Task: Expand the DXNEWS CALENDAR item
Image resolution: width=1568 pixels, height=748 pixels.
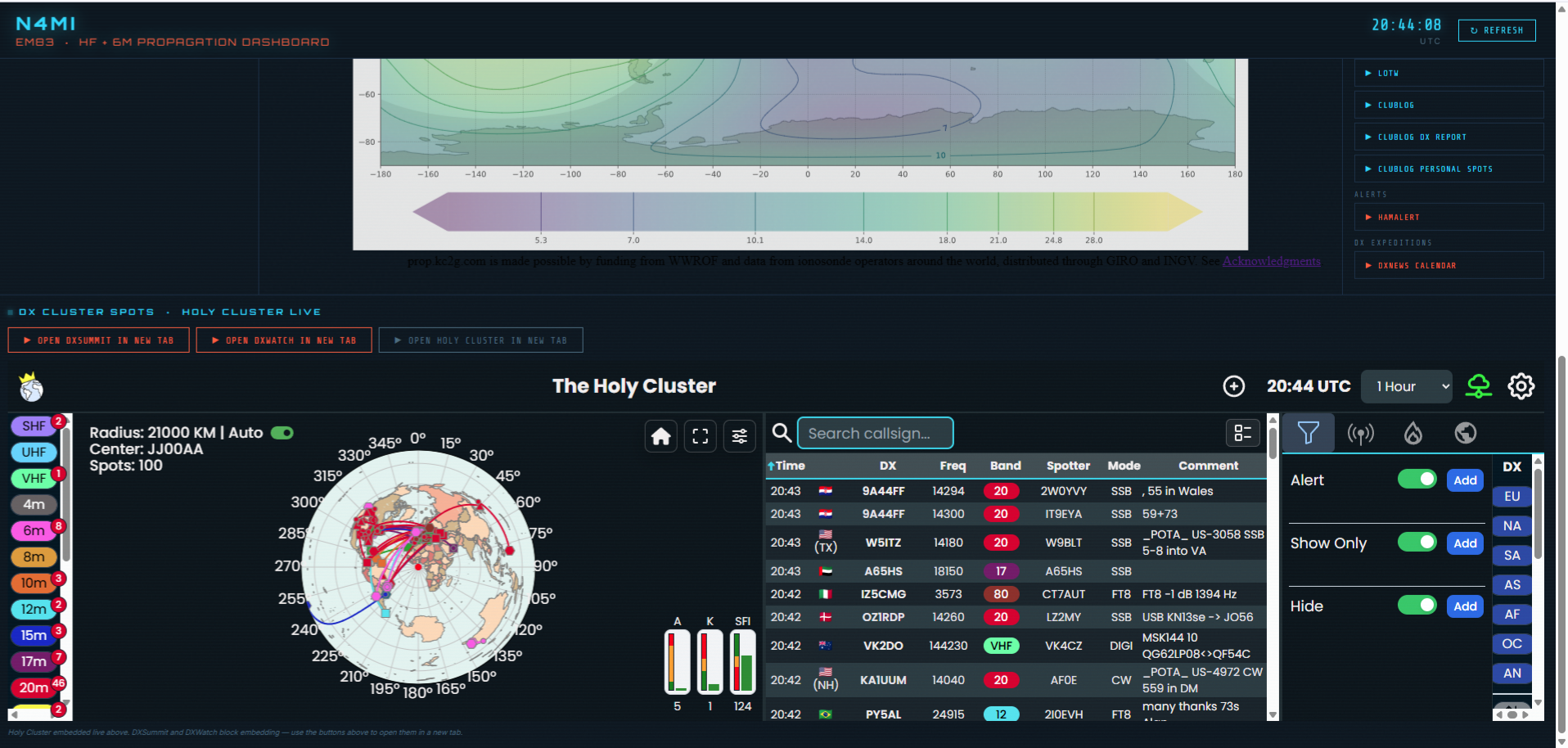Action: point(1449,265)
